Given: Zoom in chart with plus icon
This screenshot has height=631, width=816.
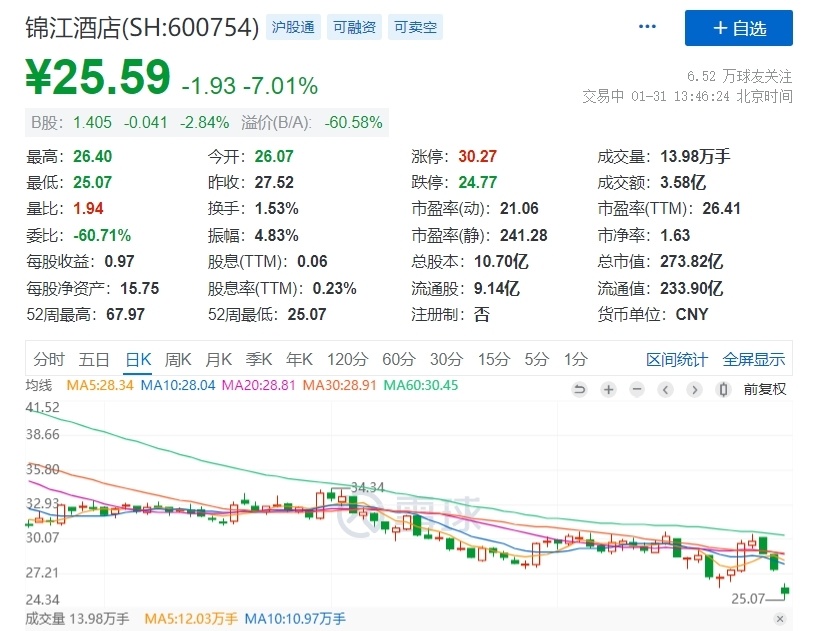Looking at the screenshot, I should click(608, 389).
